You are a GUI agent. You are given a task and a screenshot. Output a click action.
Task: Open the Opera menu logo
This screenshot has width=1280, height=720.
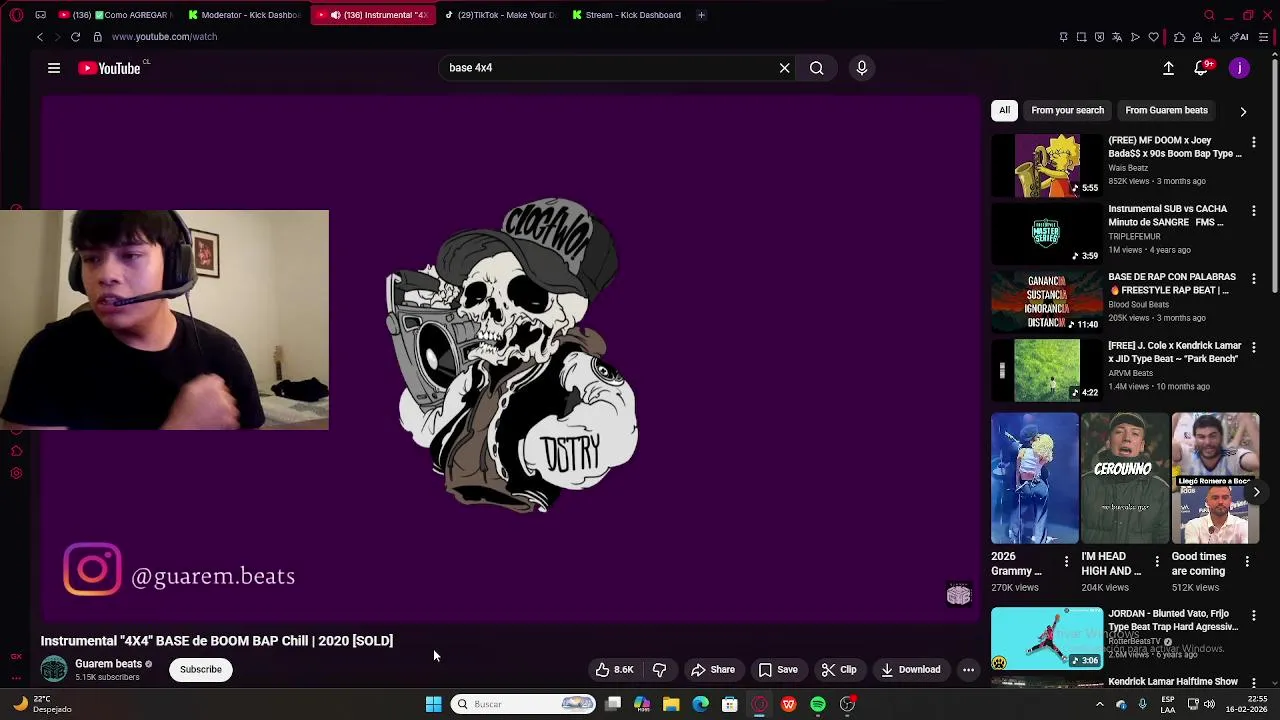coord(14,15)
